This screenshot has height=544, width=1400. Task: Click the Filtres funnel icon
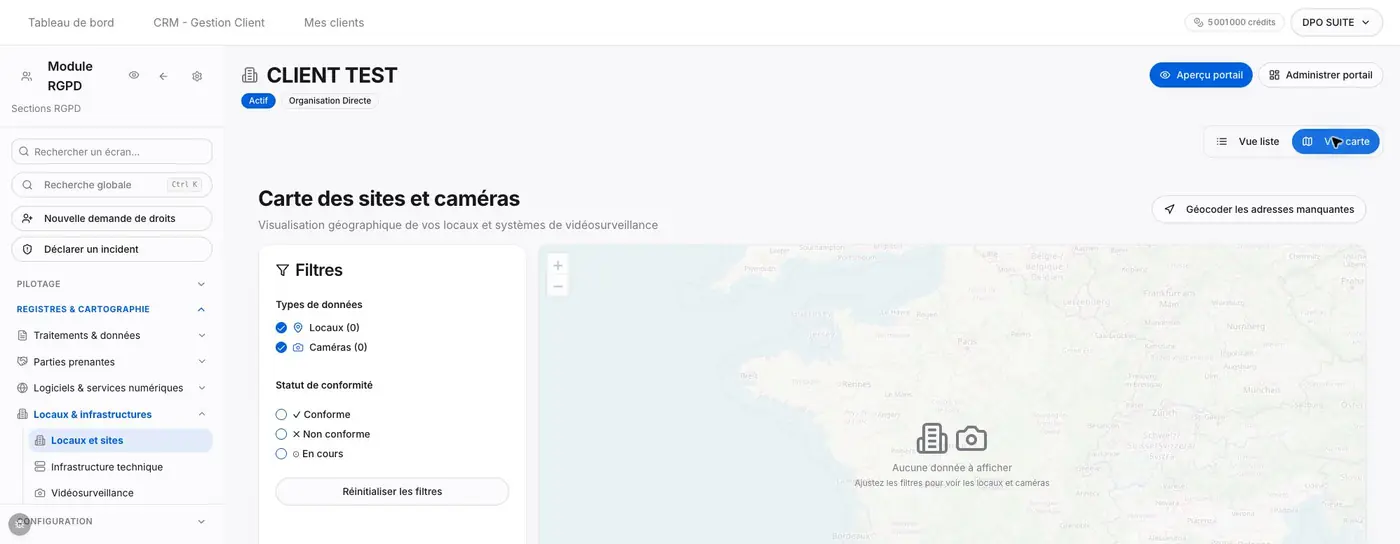(x=283, y=270)
